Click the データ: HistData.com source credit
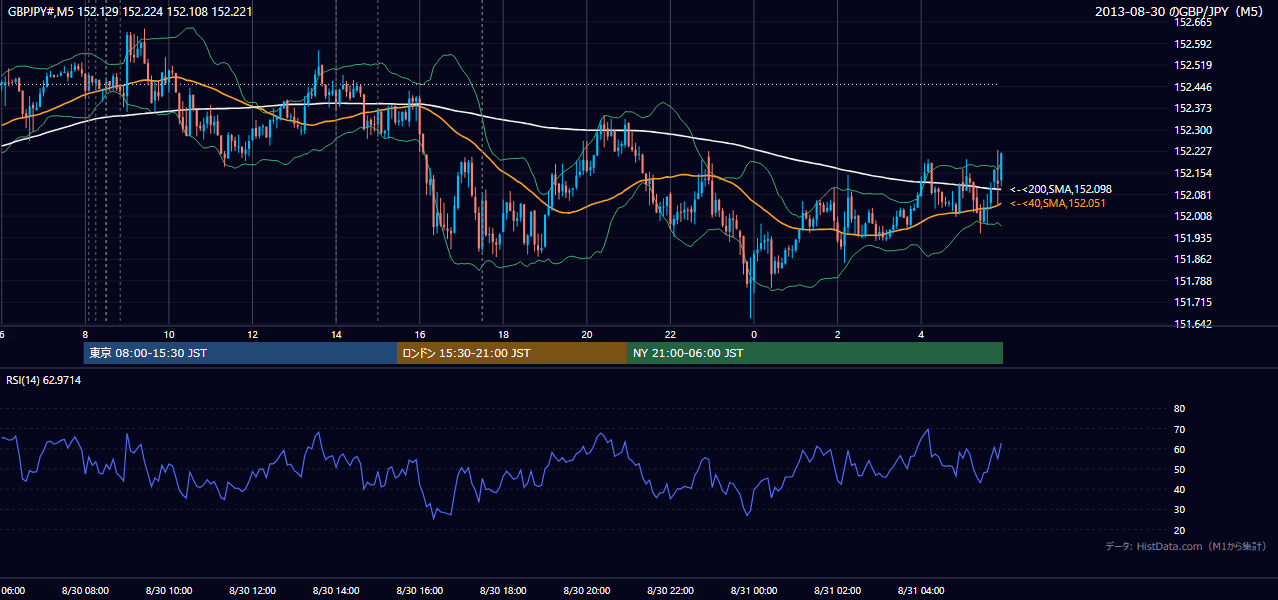This screenshot has height=600, width=1278. click(x=1186, y=546)
